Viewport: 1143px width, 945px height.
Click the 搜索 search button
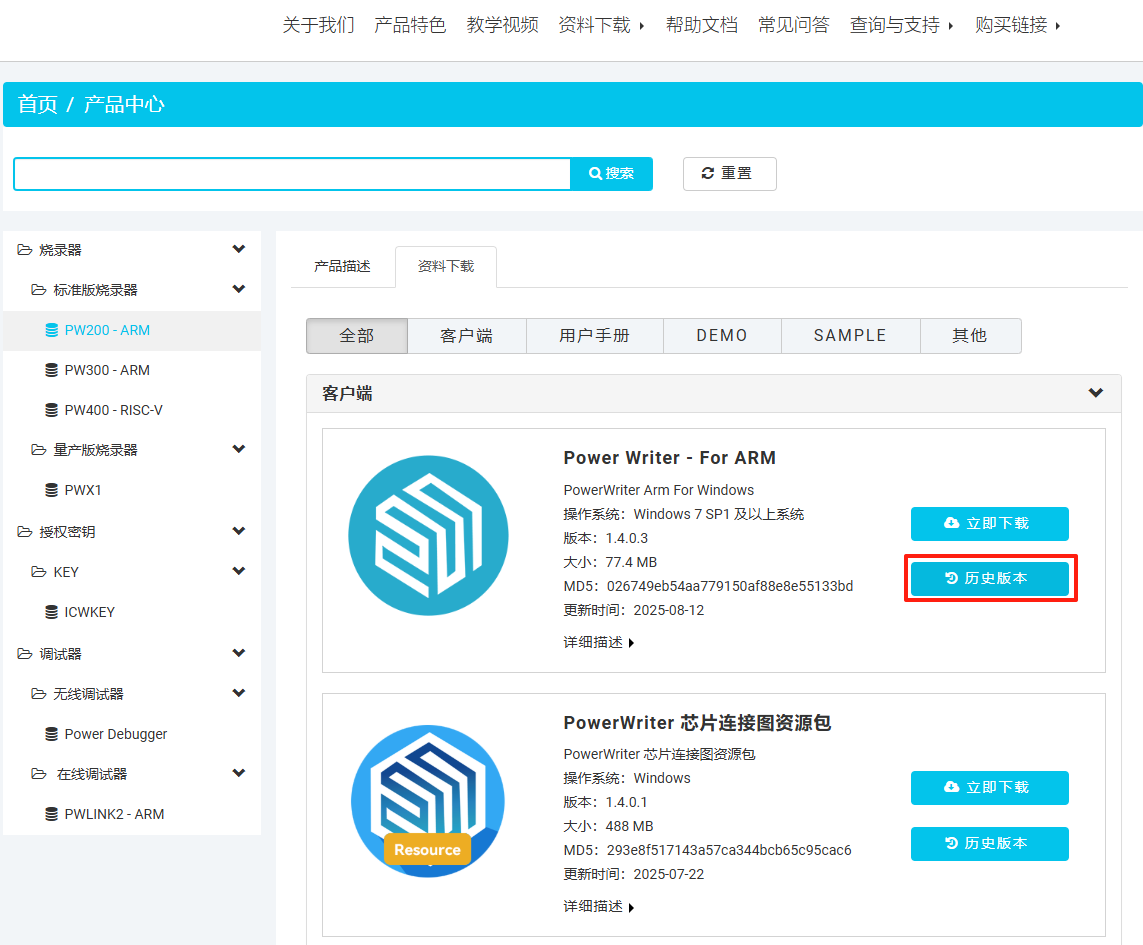pos(611,174)
